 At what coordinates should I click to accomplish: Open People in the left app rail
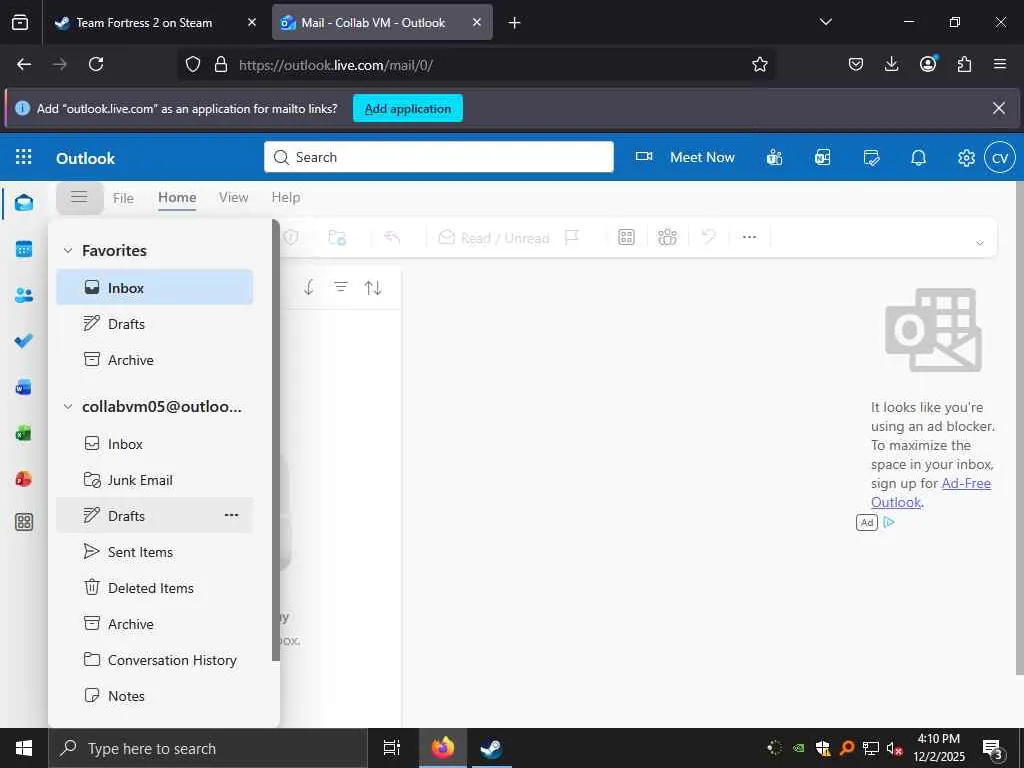click(x=24, y=295)
